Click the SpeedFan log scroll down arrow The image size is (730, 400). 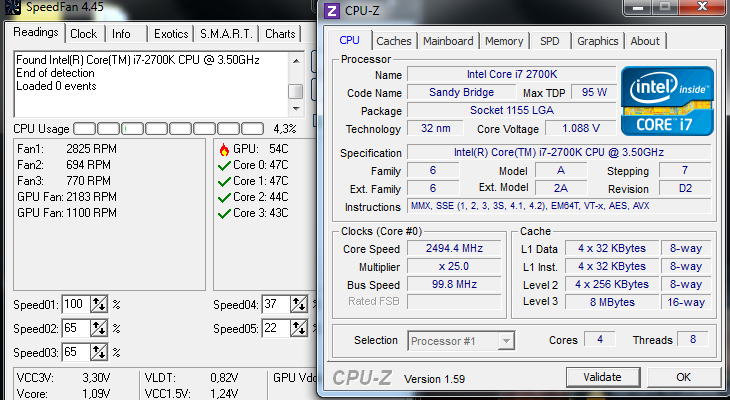coord(296,108)
